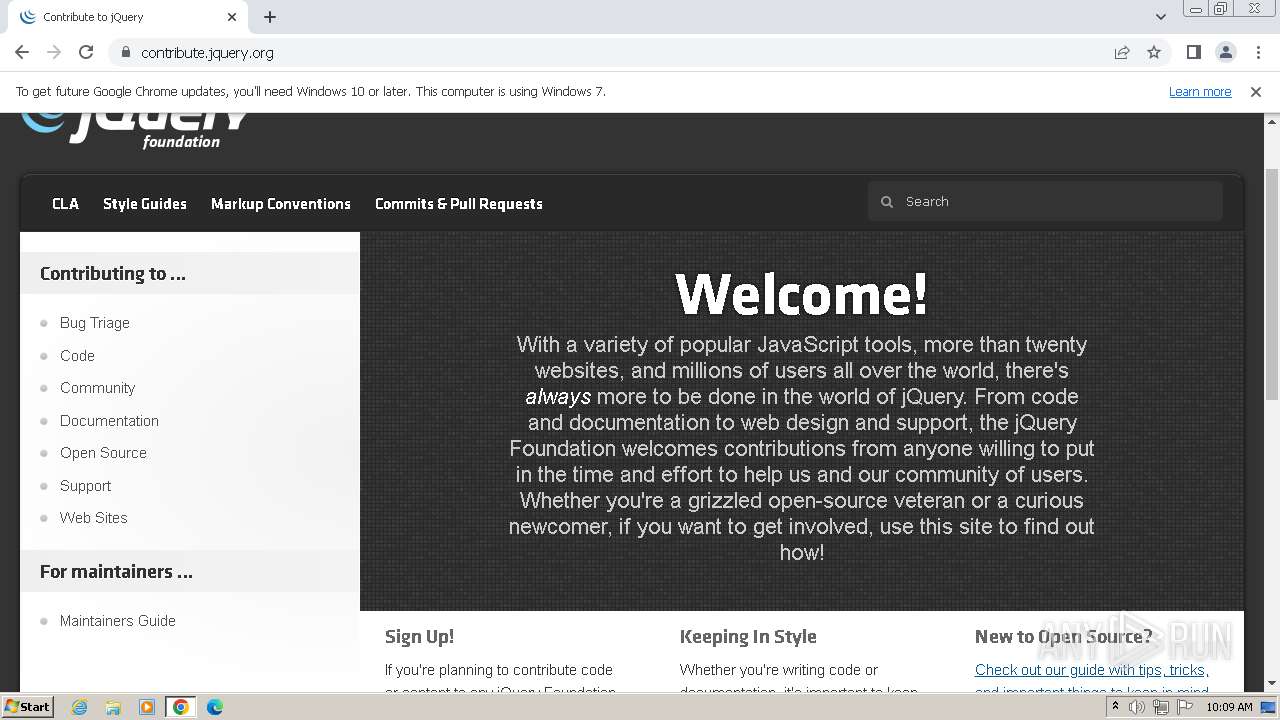Go back to the previous page
1280x720 pixels.
[22, 52]
